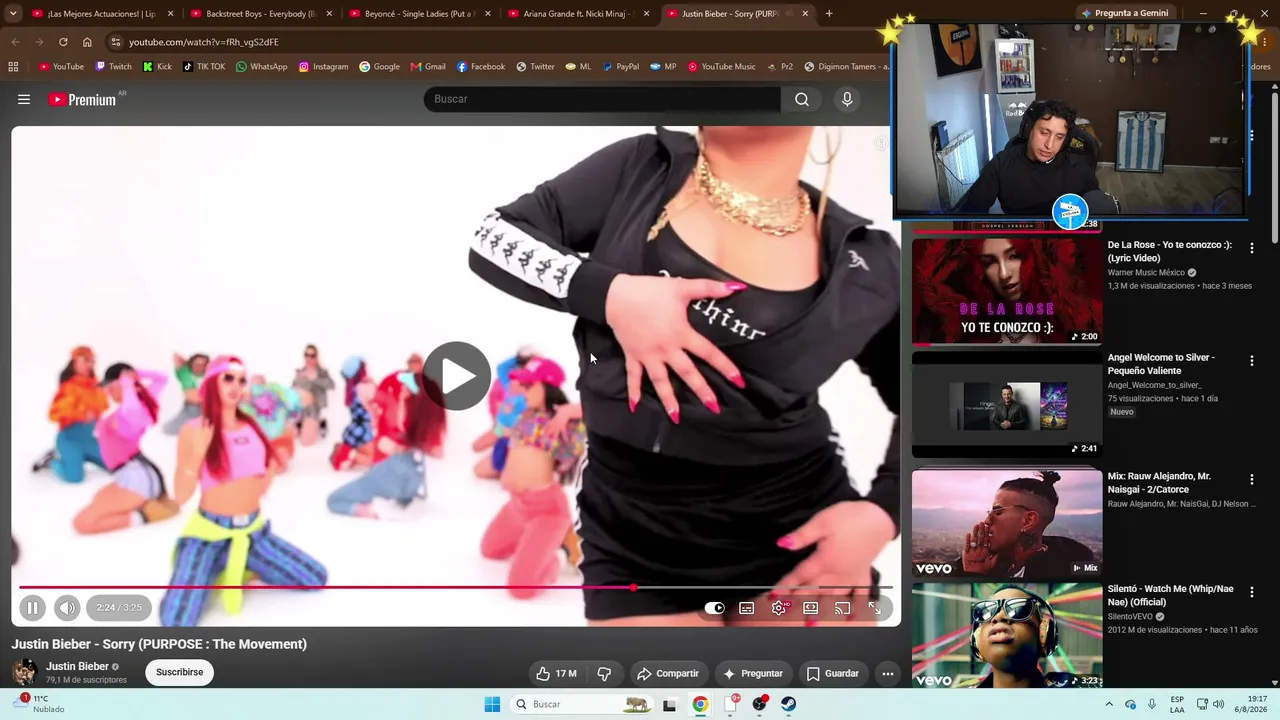Subscribe using the Suscribirse button

(180, 672)
